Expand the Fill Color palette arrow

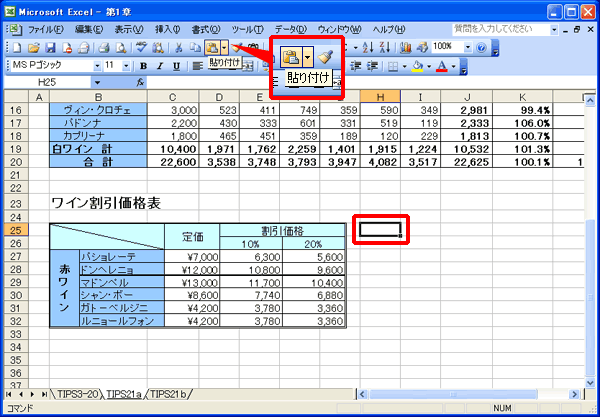tap(429, 67)
